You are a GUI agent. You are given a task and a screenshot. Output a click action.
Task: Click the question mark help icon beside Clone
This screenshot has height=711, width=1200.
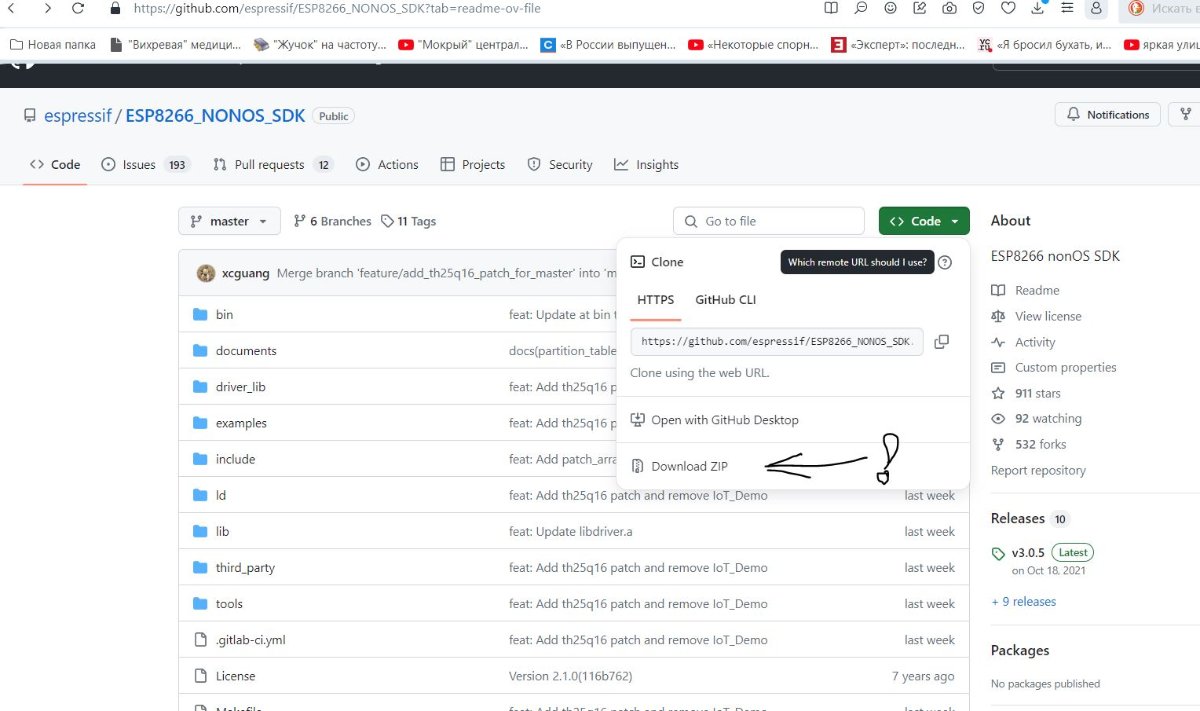click(945, 262)
